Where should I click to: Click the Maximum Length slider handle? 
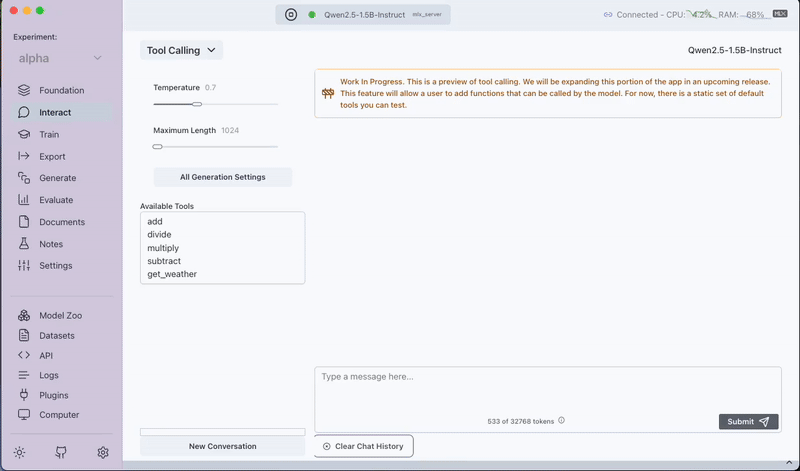(x=157, y=147)
